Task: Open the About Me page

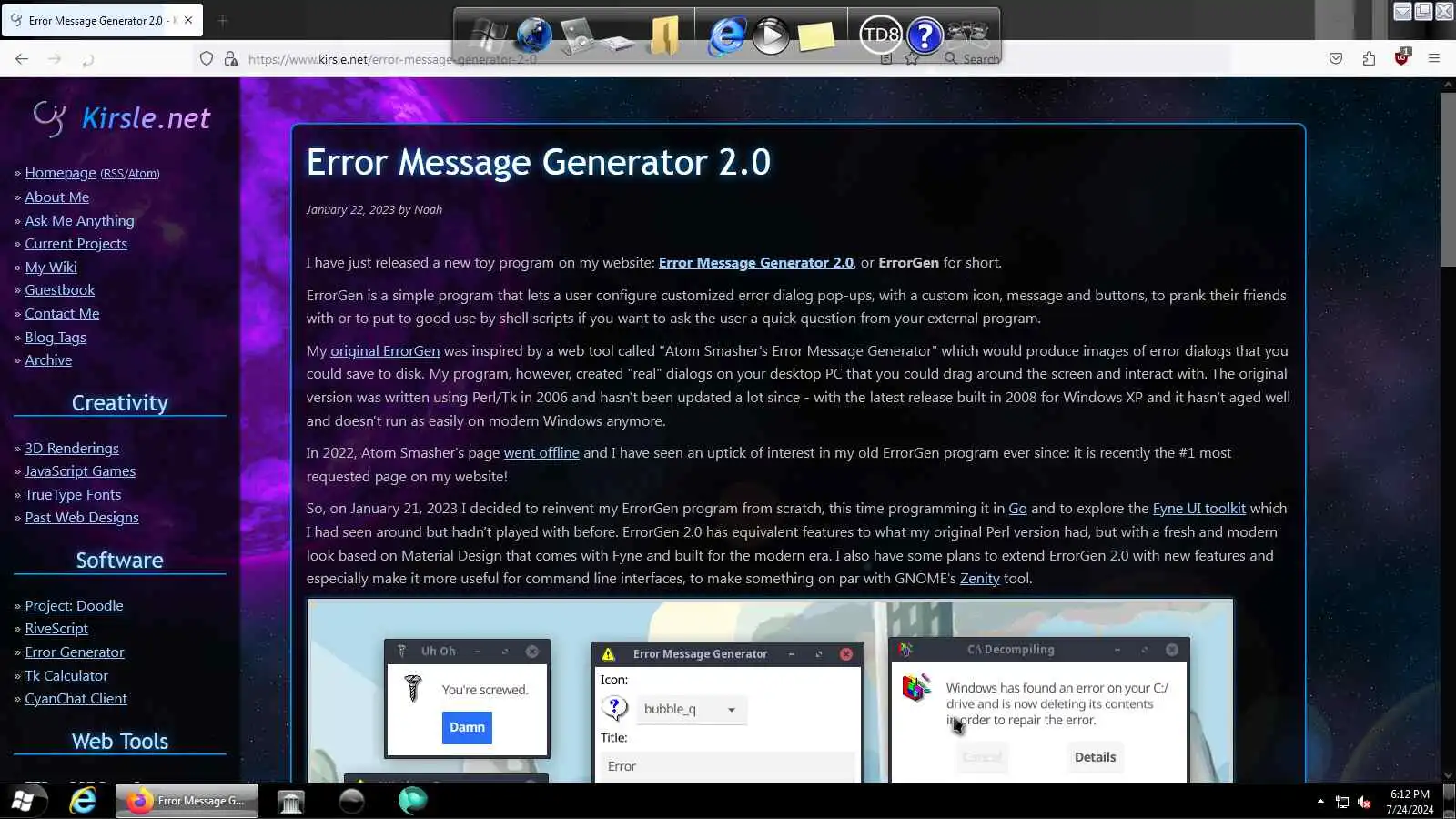Action: point(56,197)
